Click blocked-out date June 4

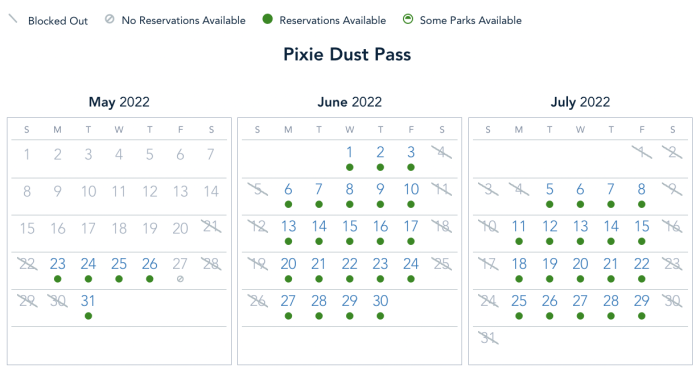click(442, 152)
